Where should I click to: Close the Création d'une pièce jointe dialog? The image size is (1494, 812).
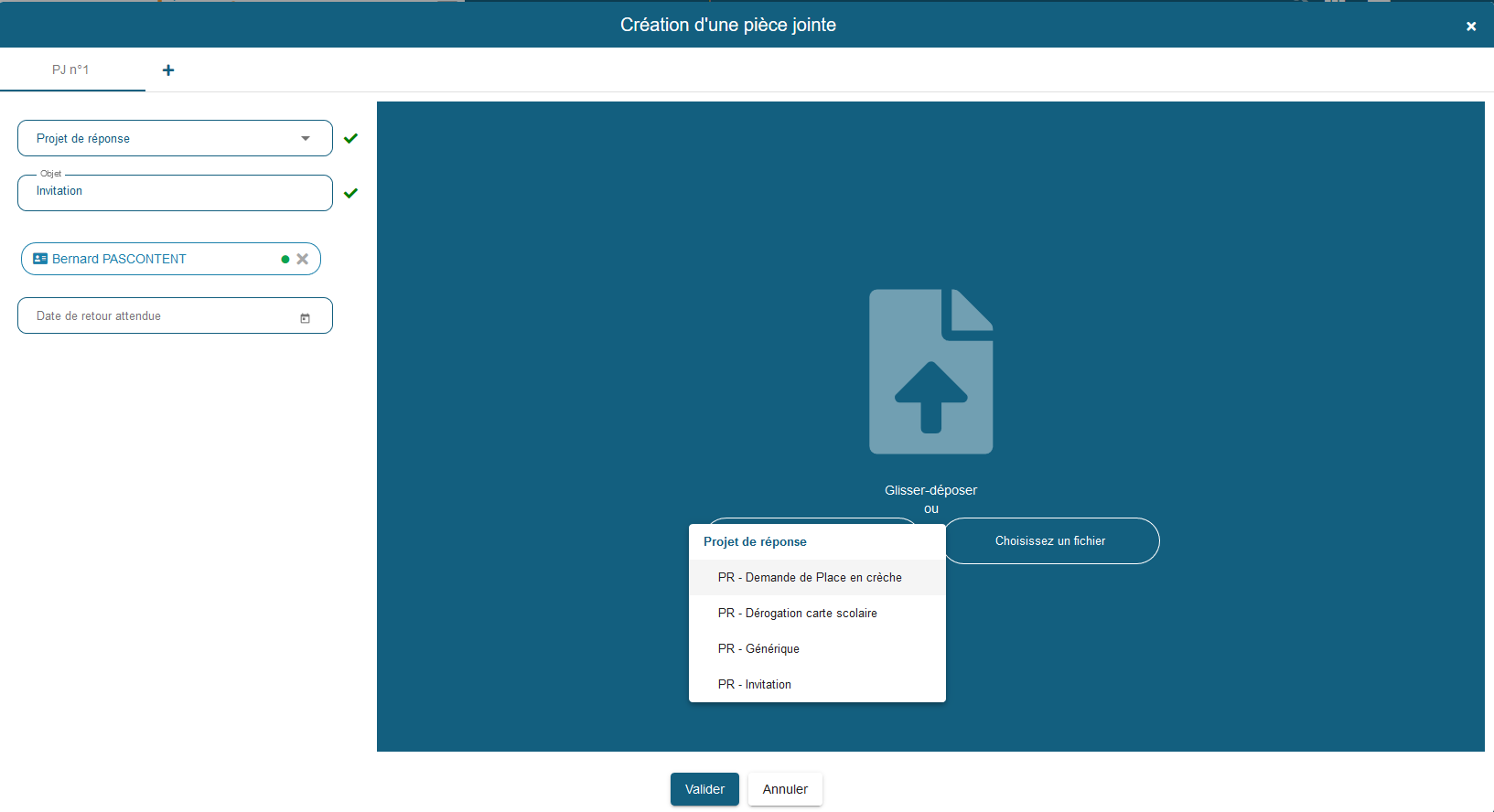(1471, 27)
